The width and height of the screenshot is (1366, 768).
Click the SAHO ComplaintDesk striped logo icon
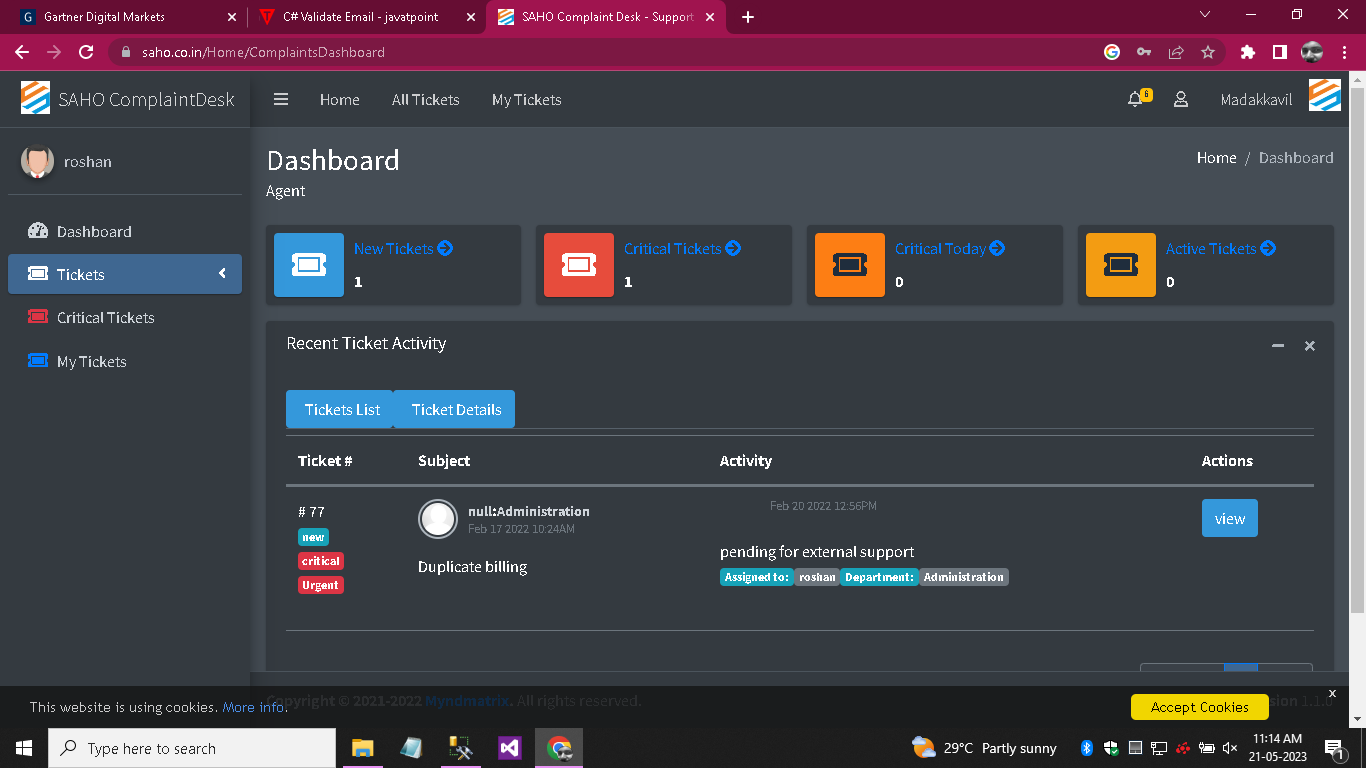[35, 98]
